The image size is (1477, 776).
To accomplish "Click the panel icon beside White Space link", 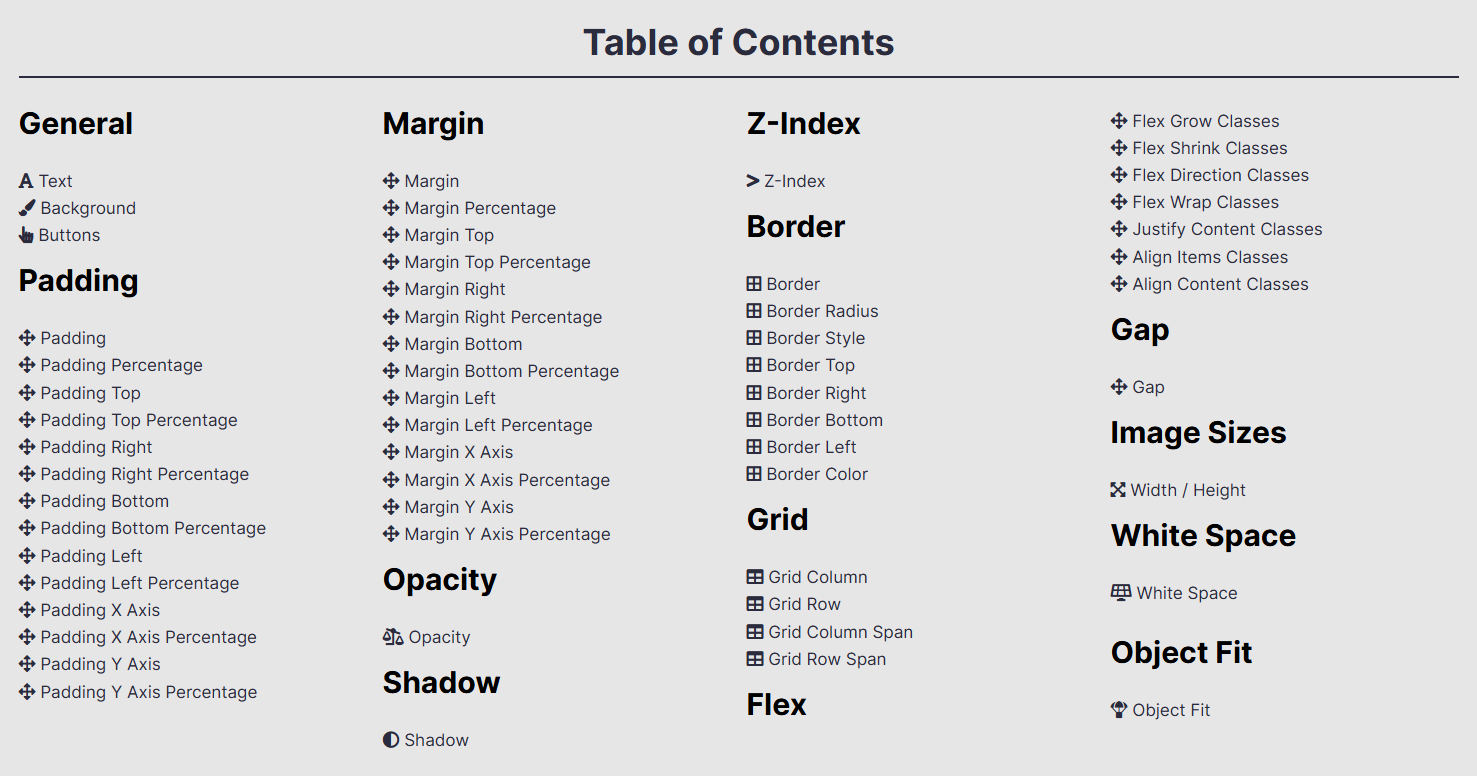I will pos(1121,593).
